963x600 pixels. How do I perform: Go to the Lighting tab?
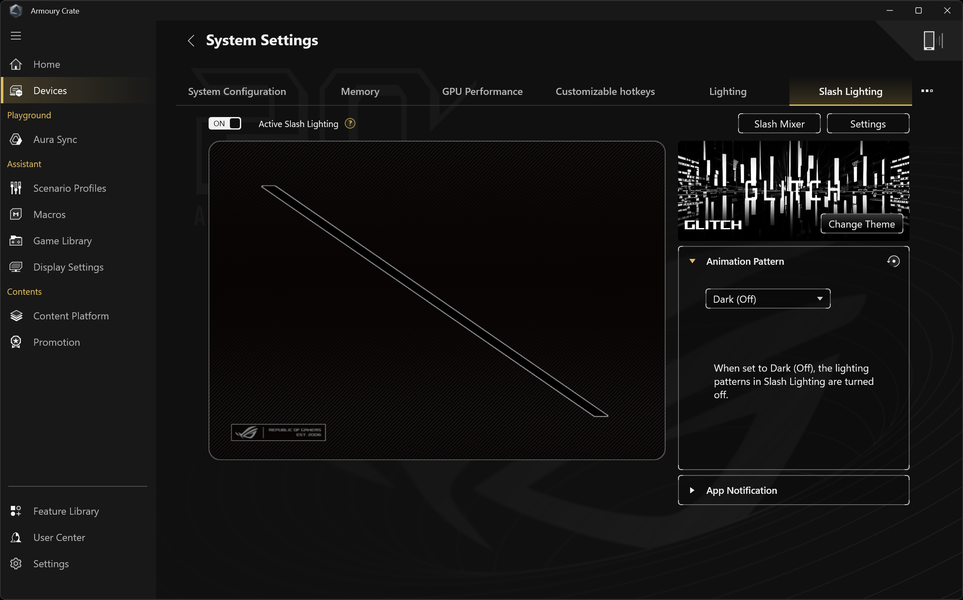[x=728, y=92]
